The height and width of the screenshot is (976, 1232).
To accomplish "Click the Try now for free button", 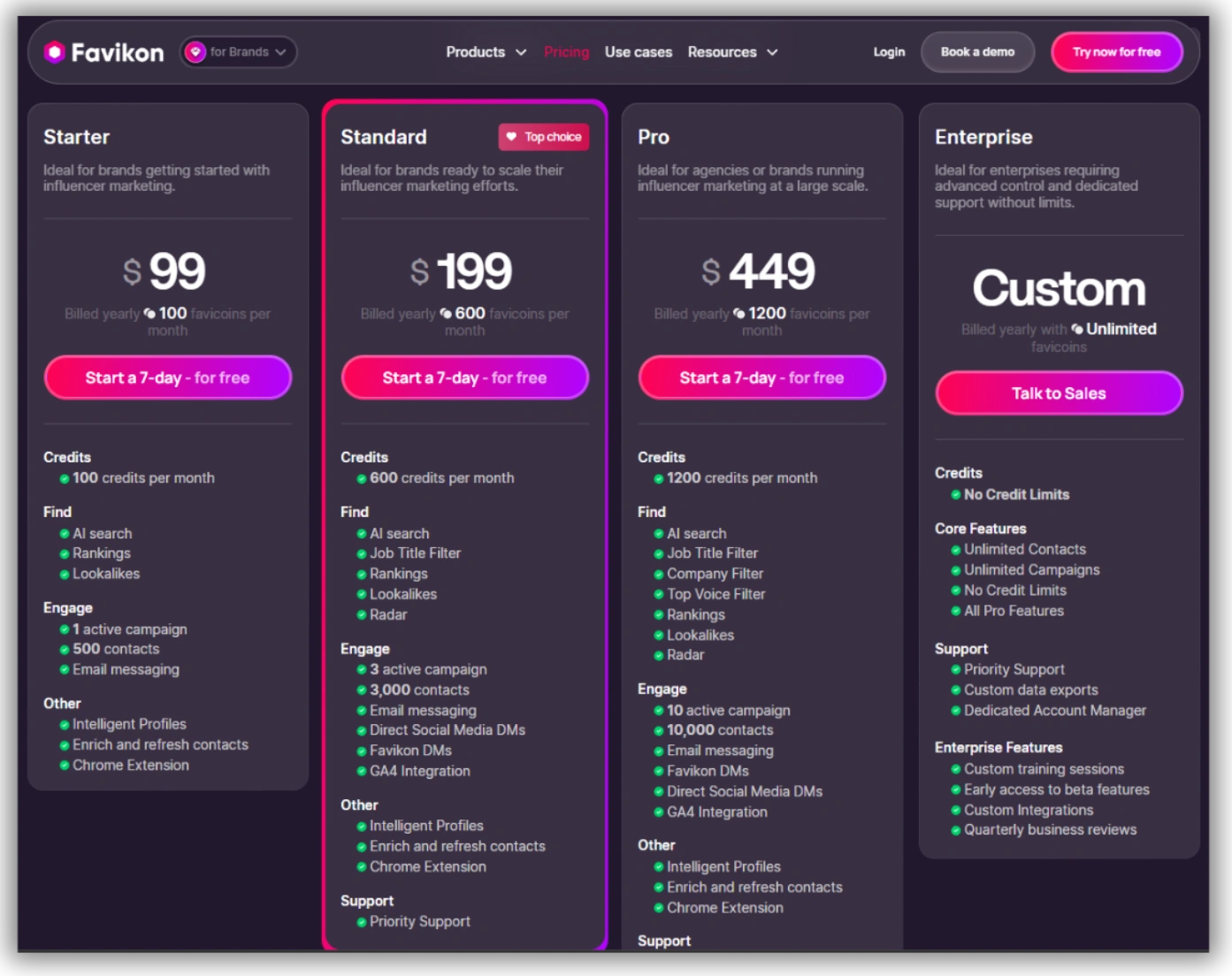I will click(1116, 52).
